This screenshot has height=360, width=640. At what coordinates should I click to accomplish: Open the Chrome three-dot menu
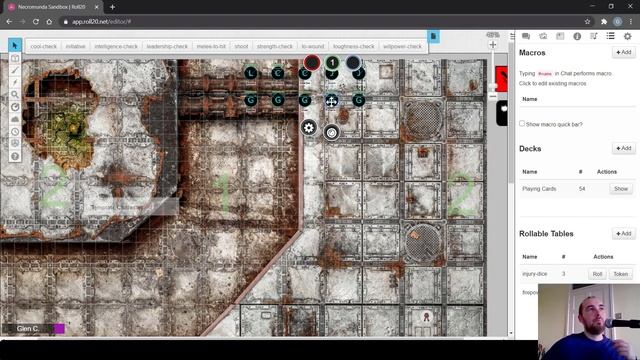coord(631,22)
